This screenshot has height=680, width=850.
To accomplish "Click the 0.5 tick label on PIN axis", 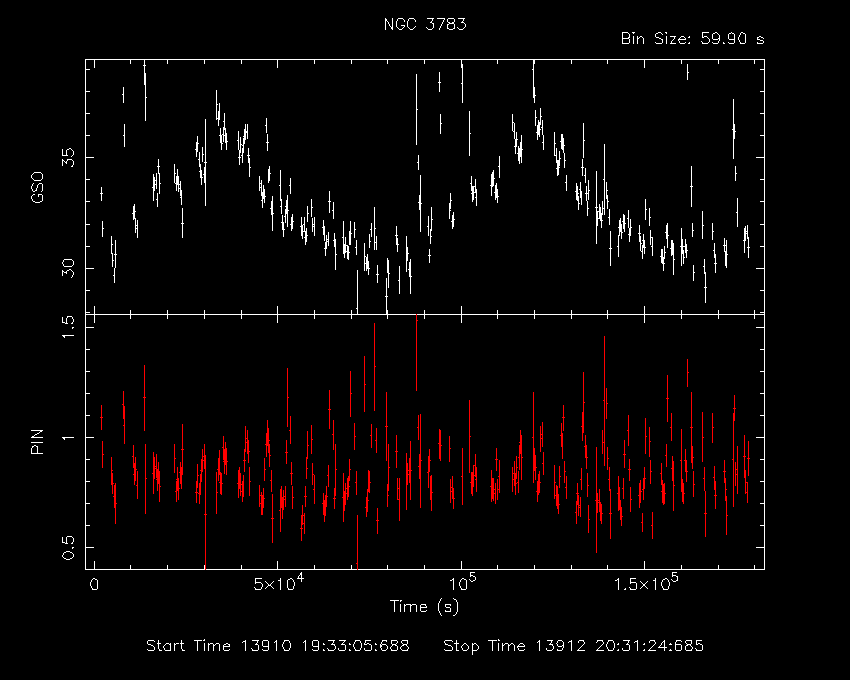I will tap(68, 548).
